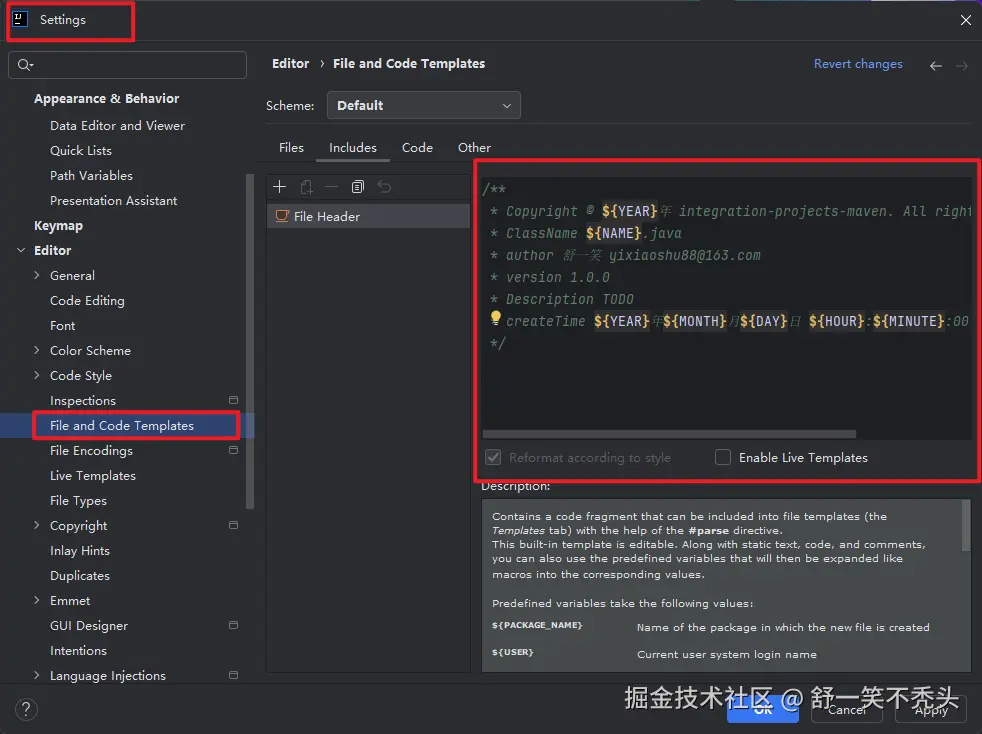982x734 pixels.
Task: Open Presentation Assistant settings
Action: click(x=113, y=200)
